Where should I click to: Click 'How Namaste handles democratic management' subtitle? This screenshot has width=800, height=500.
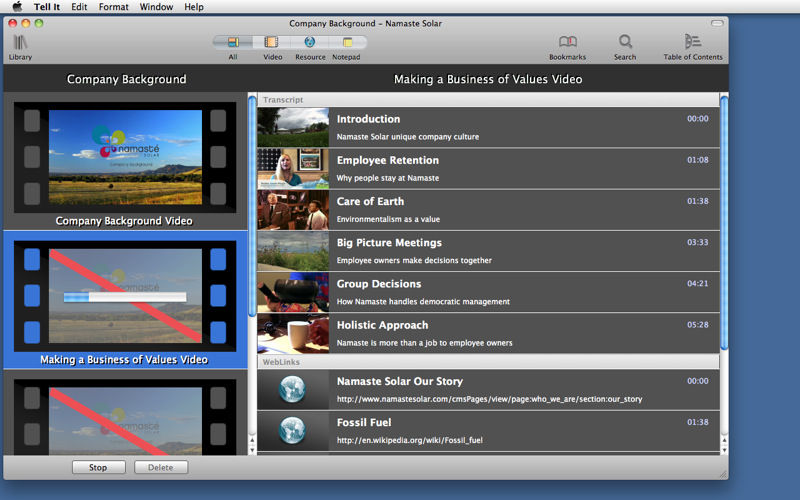pos(423,302)
